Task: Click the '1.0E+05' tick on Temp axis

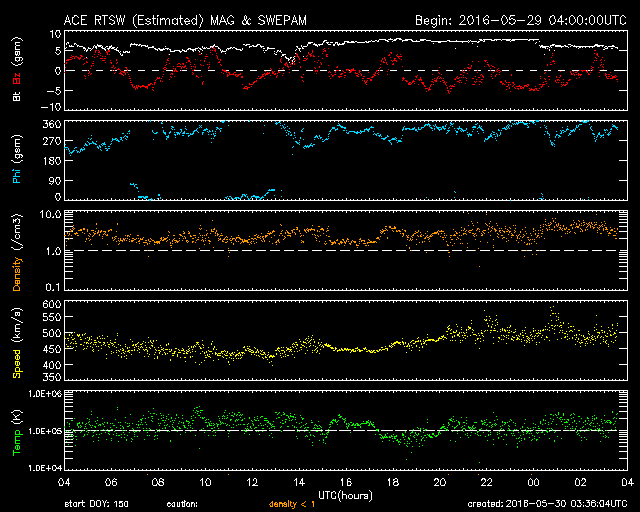Action: tap(45, 432)
